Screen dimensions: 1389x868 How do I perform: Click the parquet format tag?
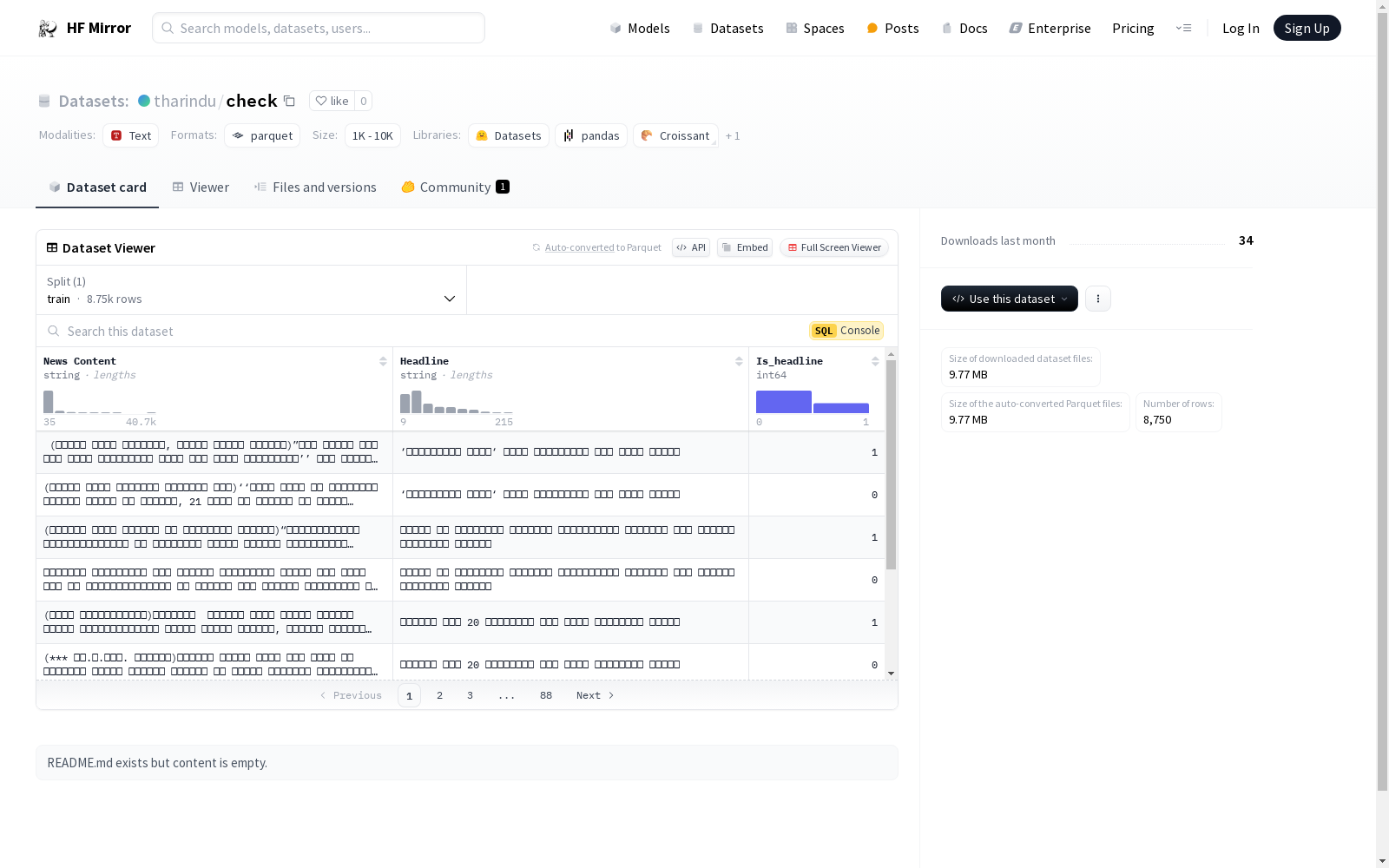click(262, 135)
